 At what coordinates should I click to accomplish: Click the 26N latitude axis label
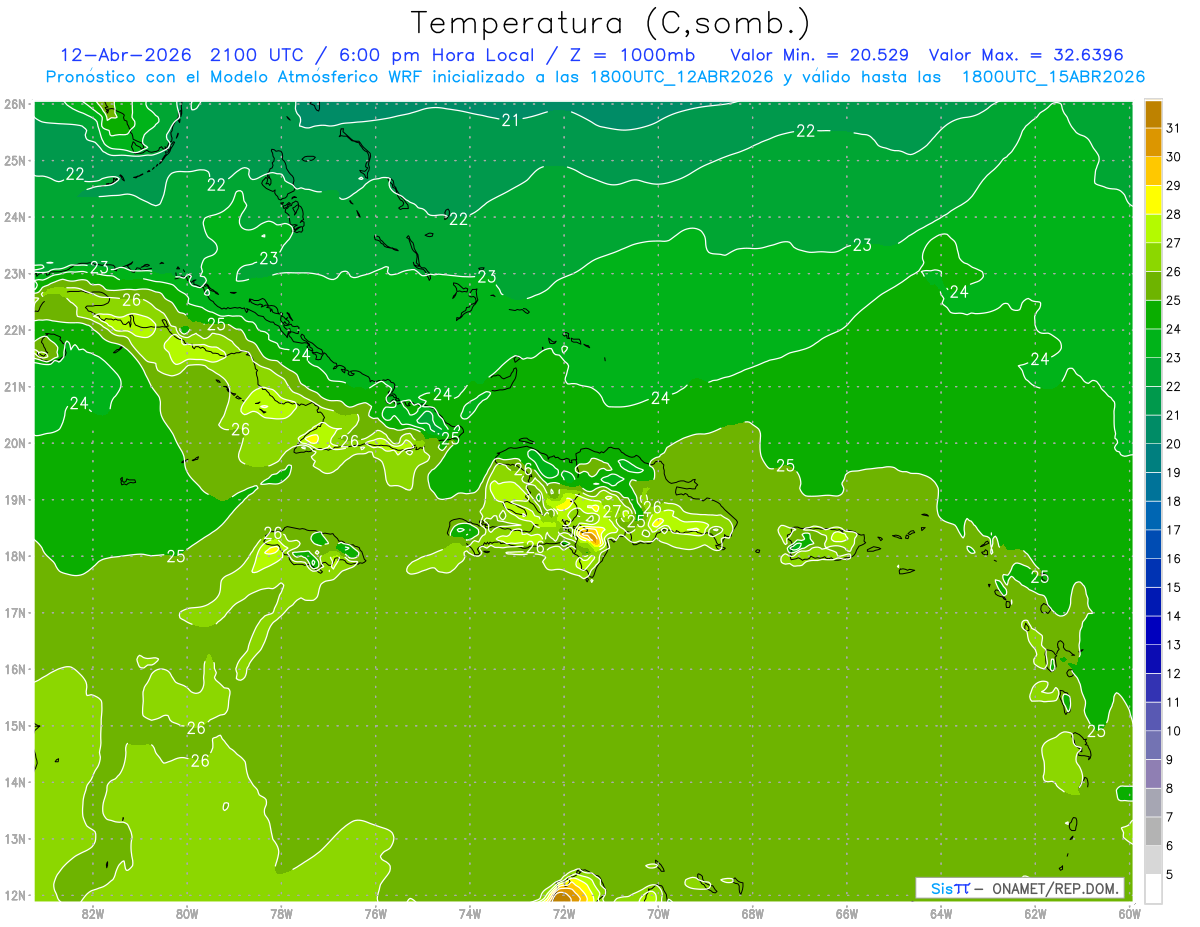14,104
